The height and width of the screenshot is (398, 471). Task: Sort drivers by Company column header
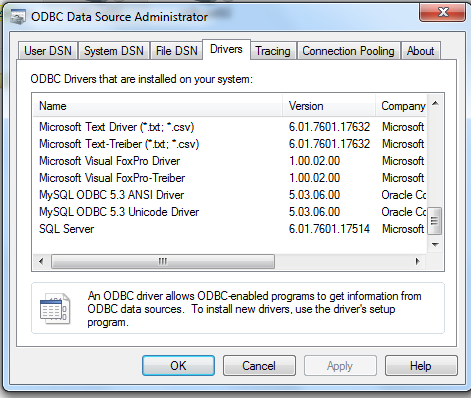pos(401,106)
